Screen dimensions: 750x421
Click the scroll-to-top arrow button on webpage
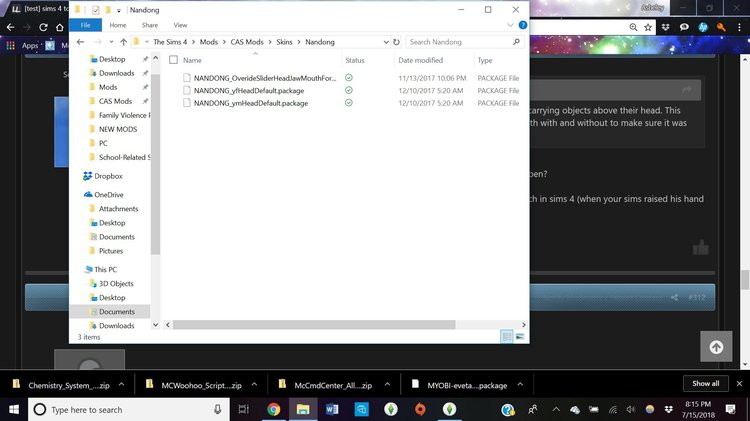tap(716, 346)
